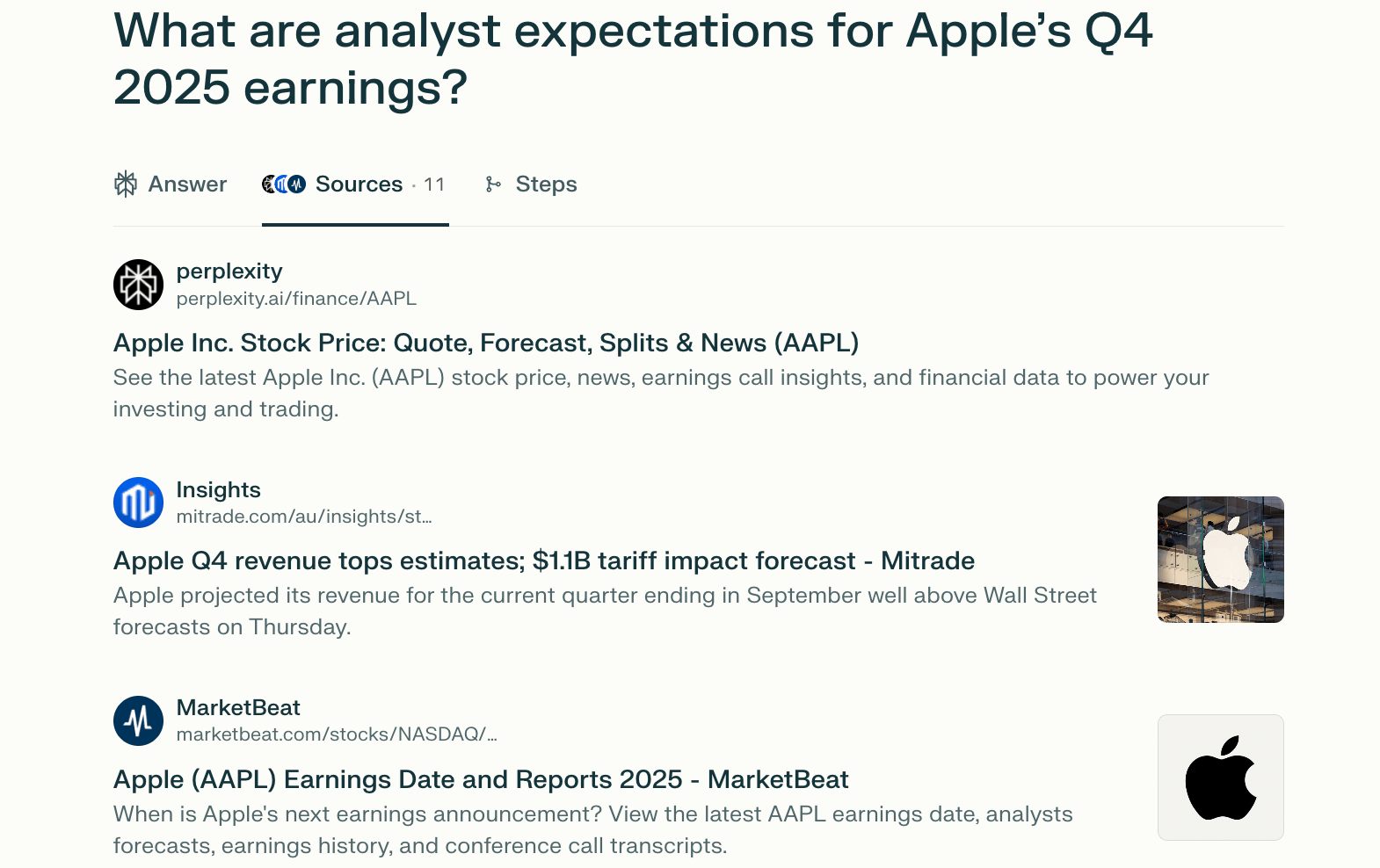
Task: Click the Answer tab icon
Action: [x=126, y=184]
